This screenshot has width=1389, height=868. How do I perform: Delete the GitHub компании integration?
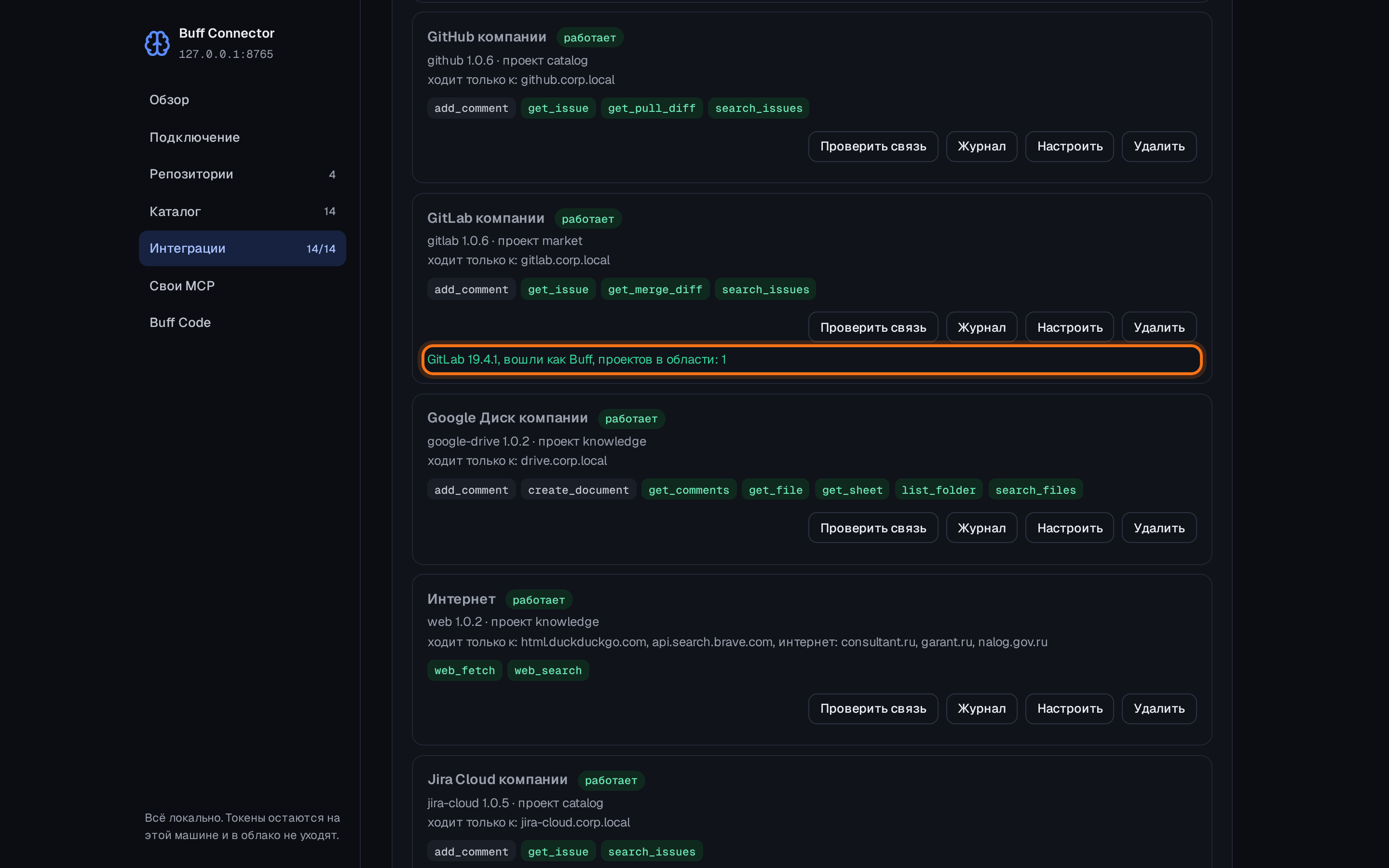(1159, 147)
